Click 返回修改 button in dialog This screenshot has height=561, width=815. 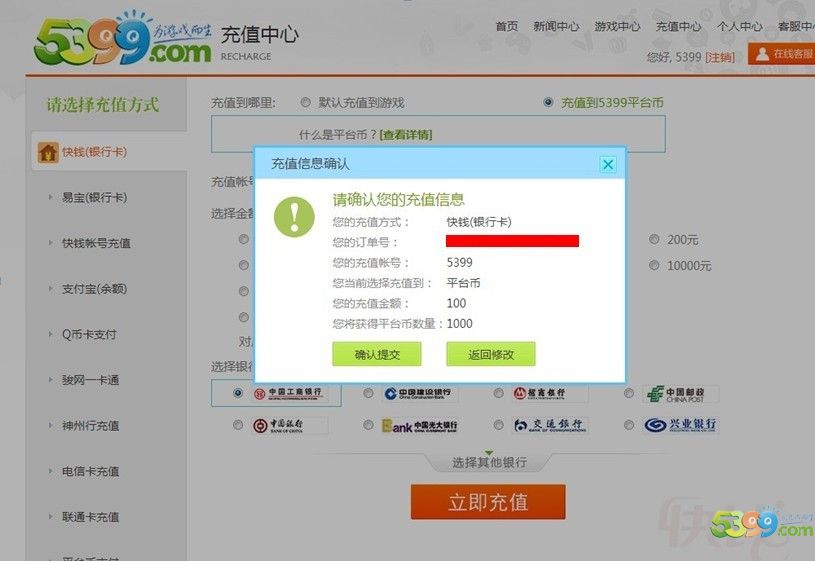(x=491, y=354)
